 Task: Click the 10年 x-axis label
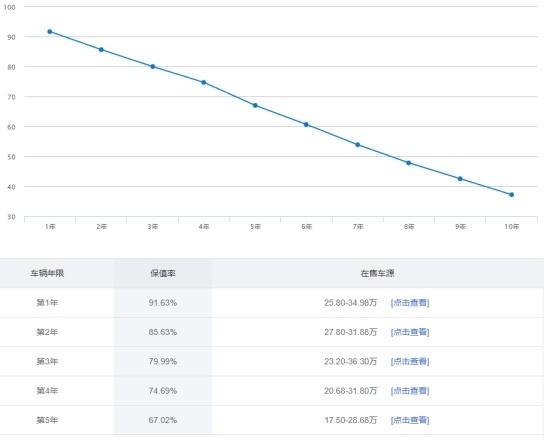point(512,226)
